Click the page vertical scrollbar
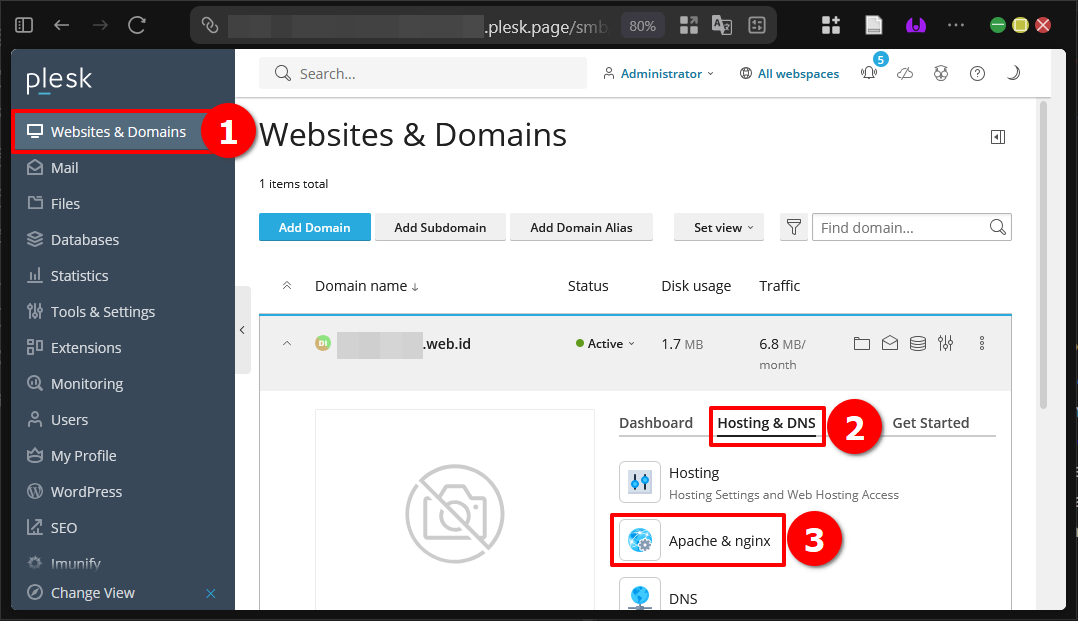This screenshot has height=621, width=1078. tap(1043, 254)
